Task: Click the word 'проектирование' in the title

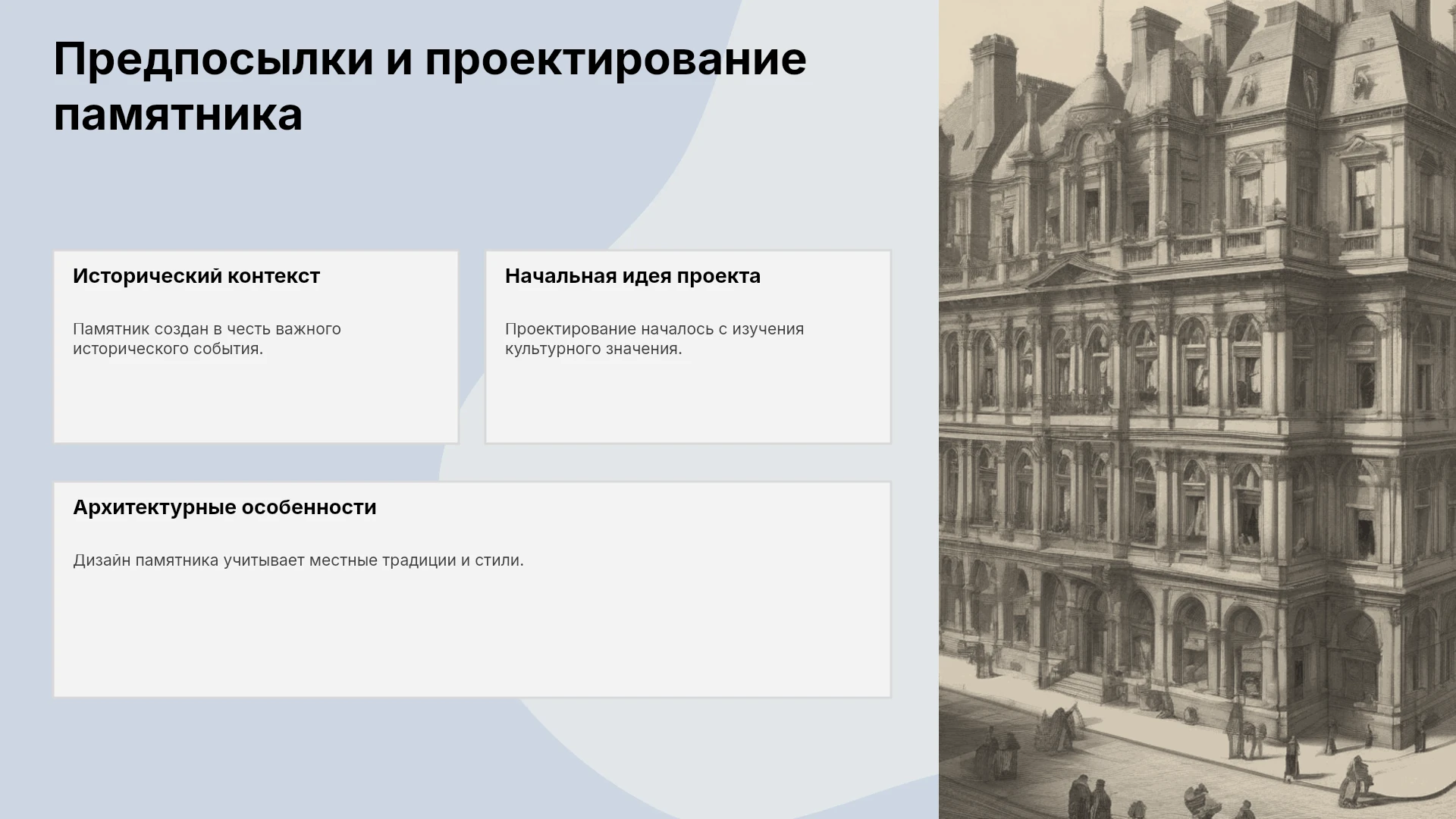Action: tap(615, 59)
